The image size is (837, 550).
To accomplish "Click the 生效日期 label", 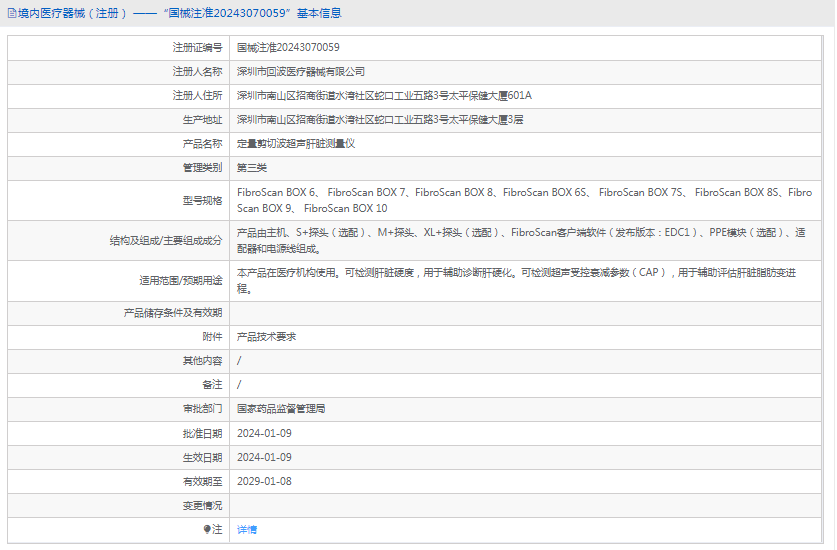I will point(202,457).
